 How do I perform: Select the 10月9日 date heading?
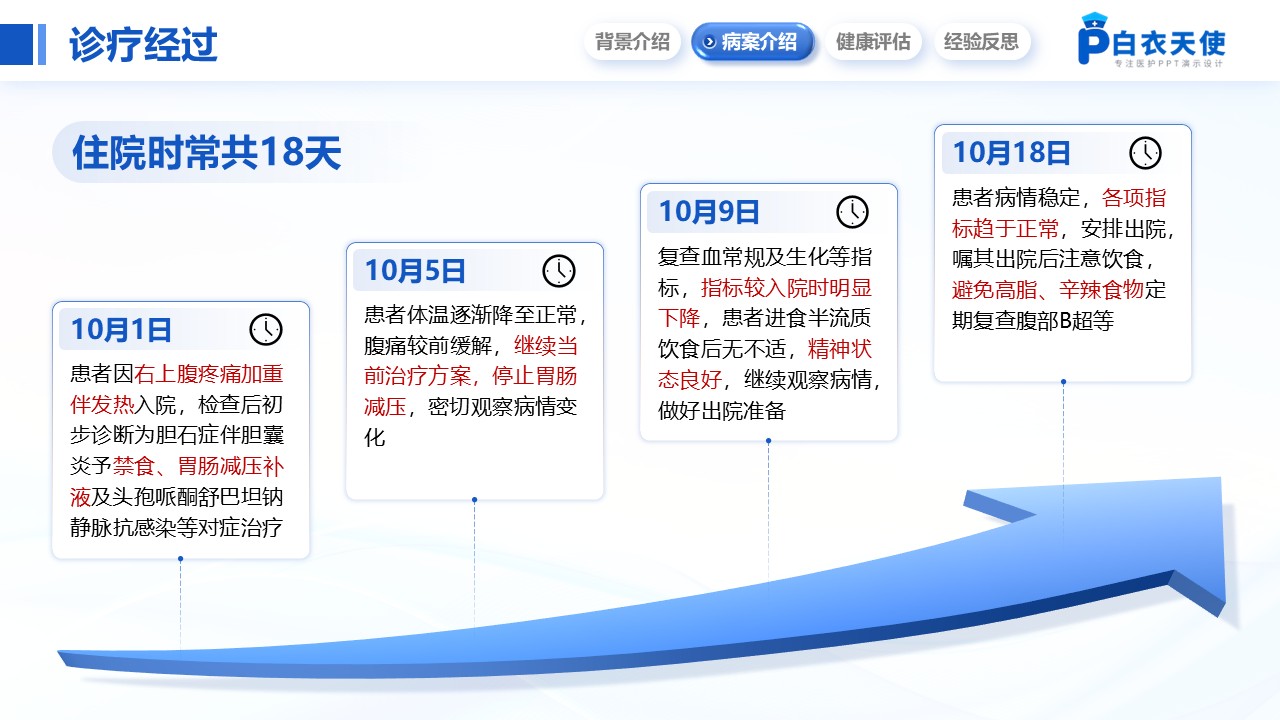pyautogui.click(x=709, y=211)
